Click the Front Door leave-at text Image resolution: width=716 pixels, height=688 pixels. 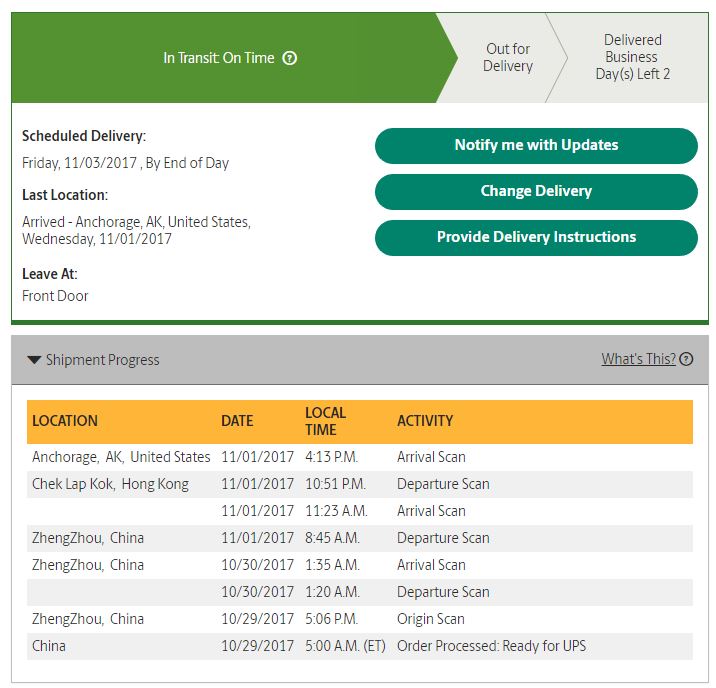pos(55,296)
